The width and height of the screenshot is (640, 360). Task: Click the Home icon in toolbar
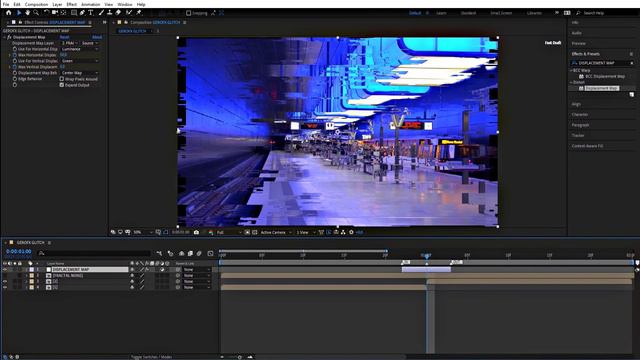click(x=9, y=13)
